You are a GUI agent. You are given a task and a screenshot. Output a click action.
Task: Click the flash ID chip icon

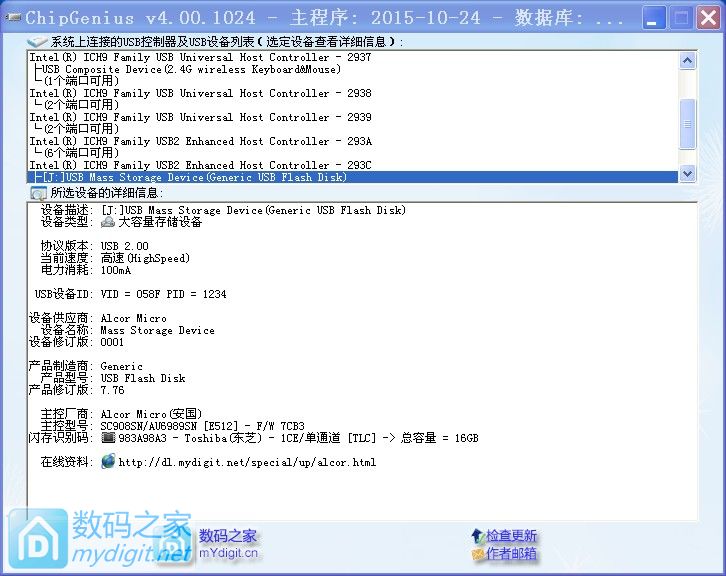pyautogui.click(x=108, y=437)
